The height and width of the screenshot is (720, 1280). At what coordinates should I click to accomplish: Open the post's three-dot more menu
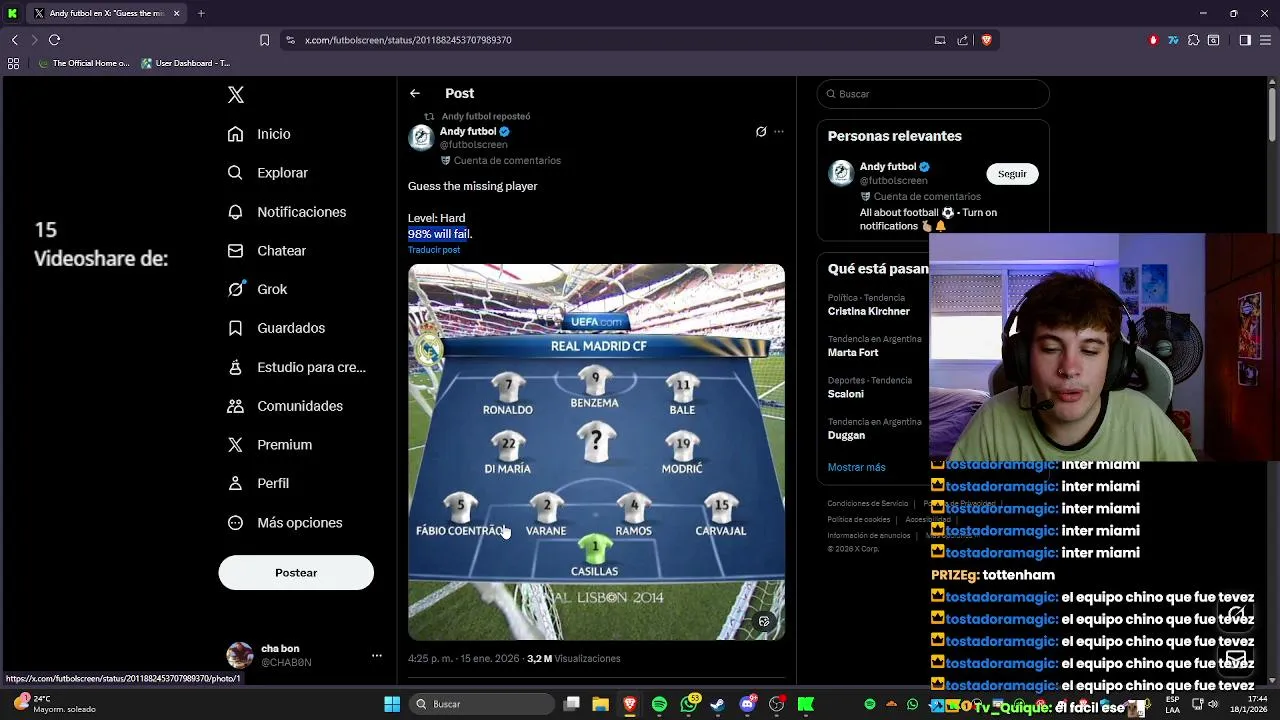(779, 132)
